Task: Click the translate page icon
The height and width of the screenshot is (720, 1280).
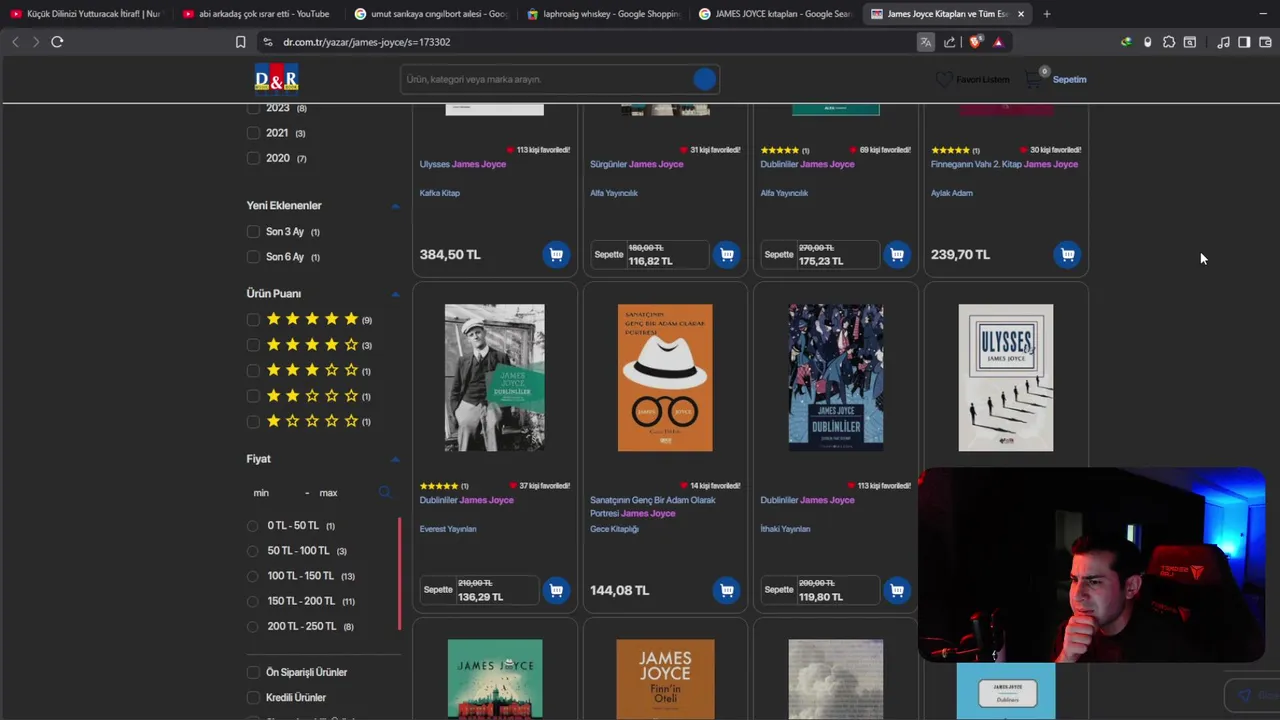Action: 925,42
